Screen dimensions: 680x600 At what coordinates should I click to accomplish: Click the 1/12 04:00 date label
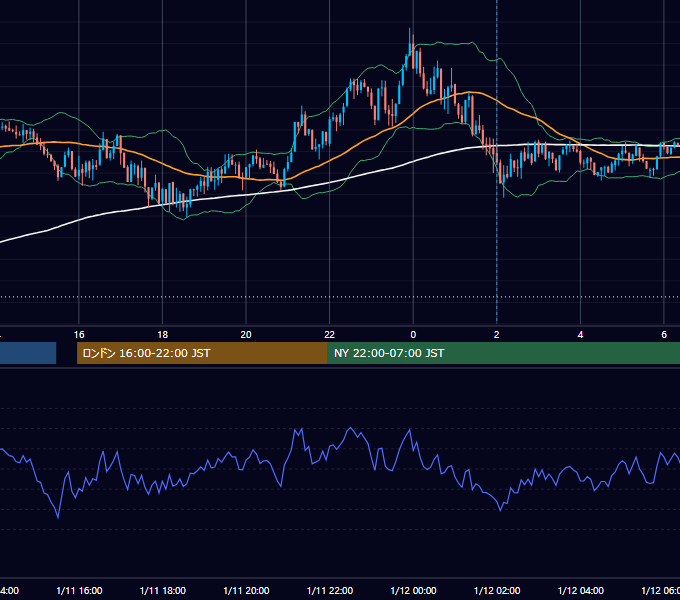581,590
